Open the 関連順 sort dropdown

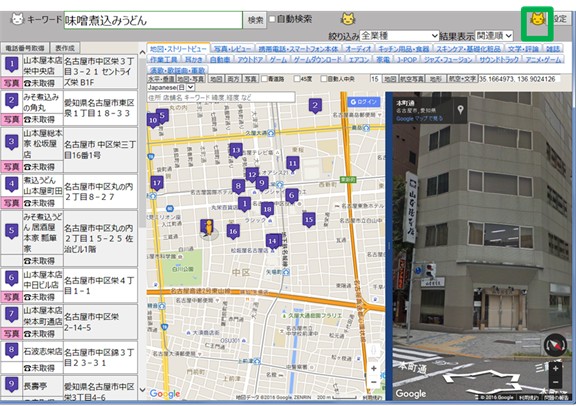493,36
